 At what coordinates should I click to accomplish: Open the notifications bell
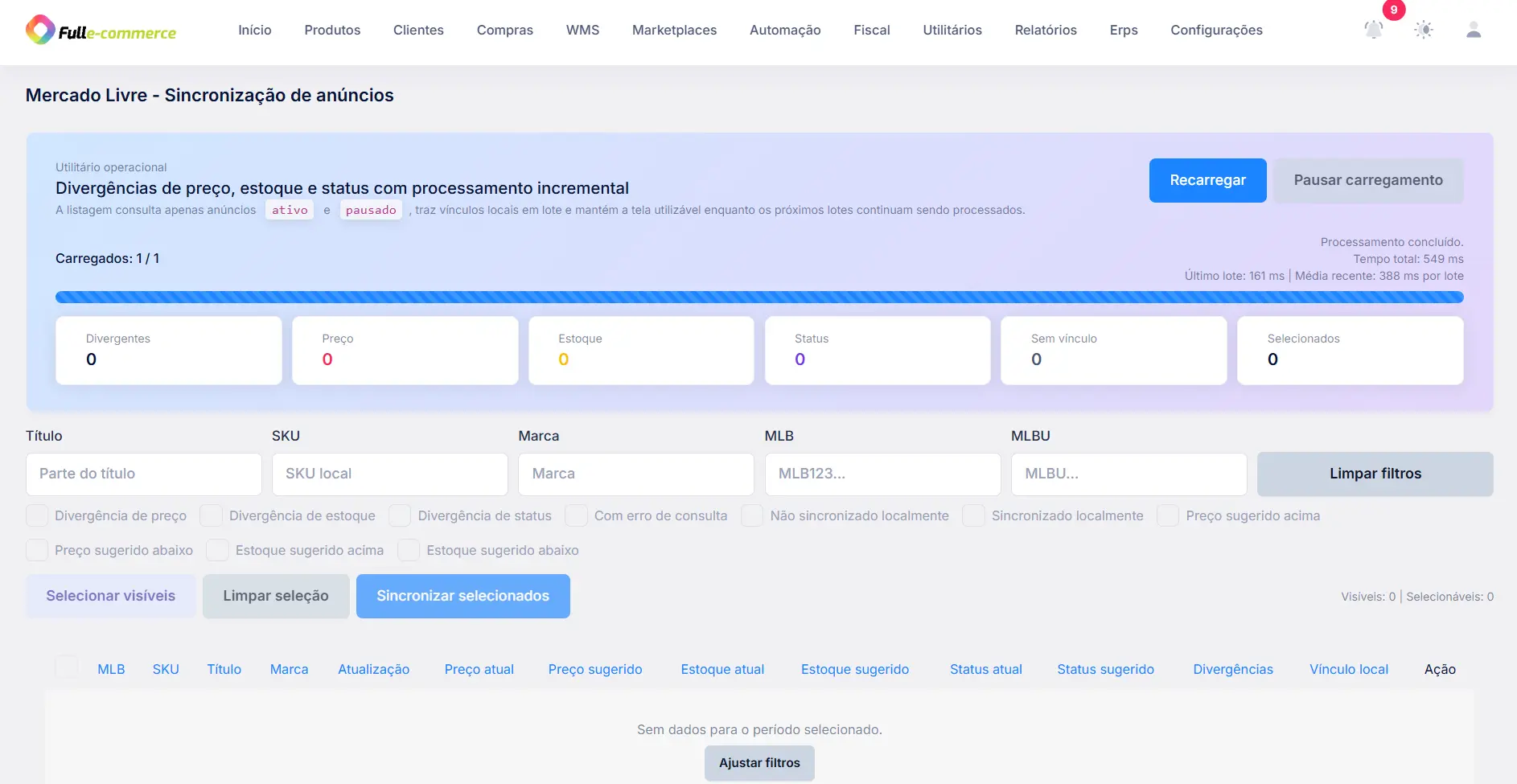(x=1374, y=31)
